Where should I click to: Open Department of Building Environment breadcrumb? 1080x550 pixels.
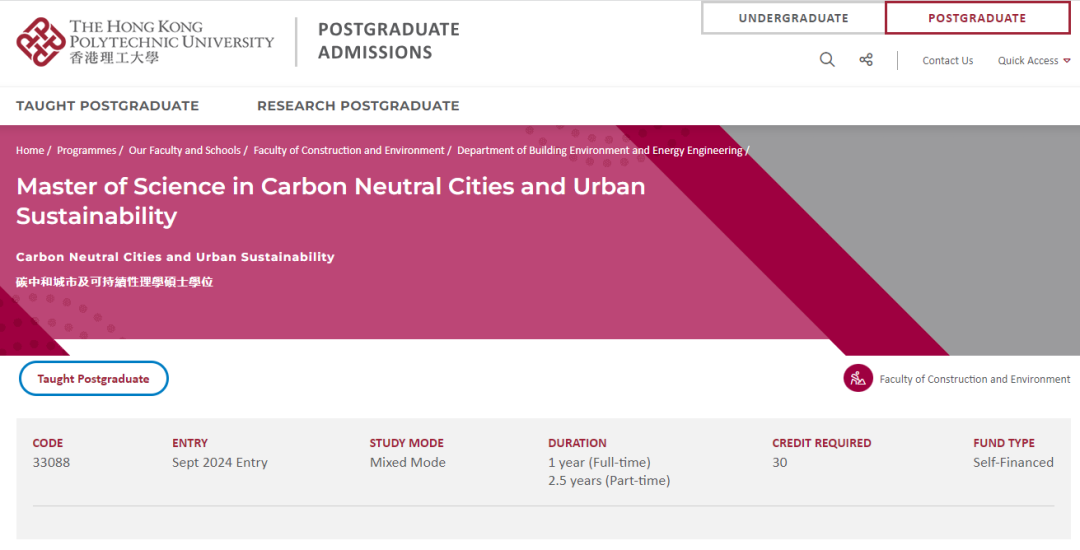tap(600, 150)
